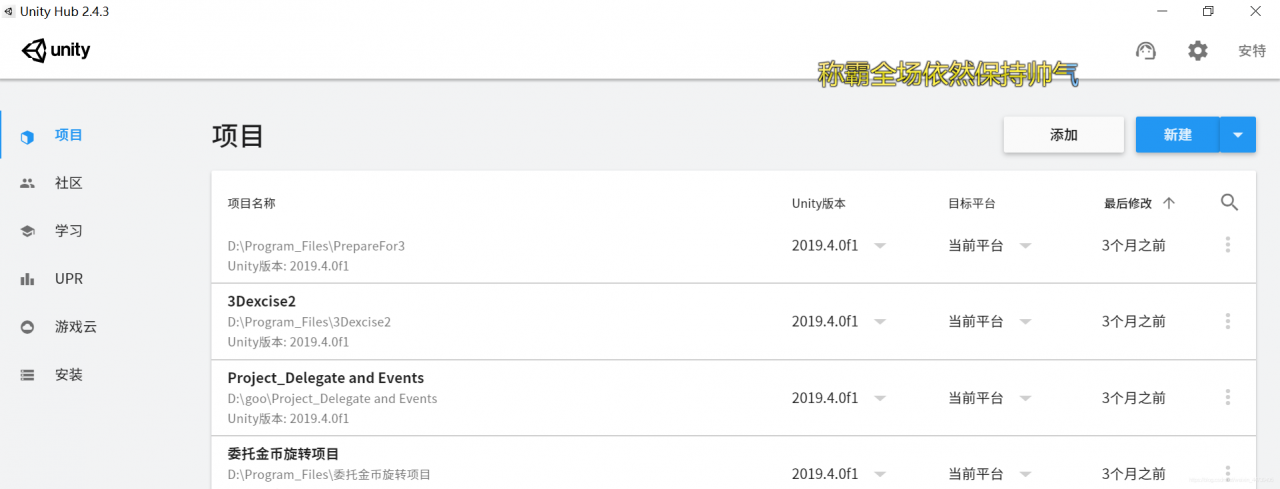The width and height of the screenshot is (1280, 489).
Task: Open the Unity logo home icon
Action: pos(56,50)
